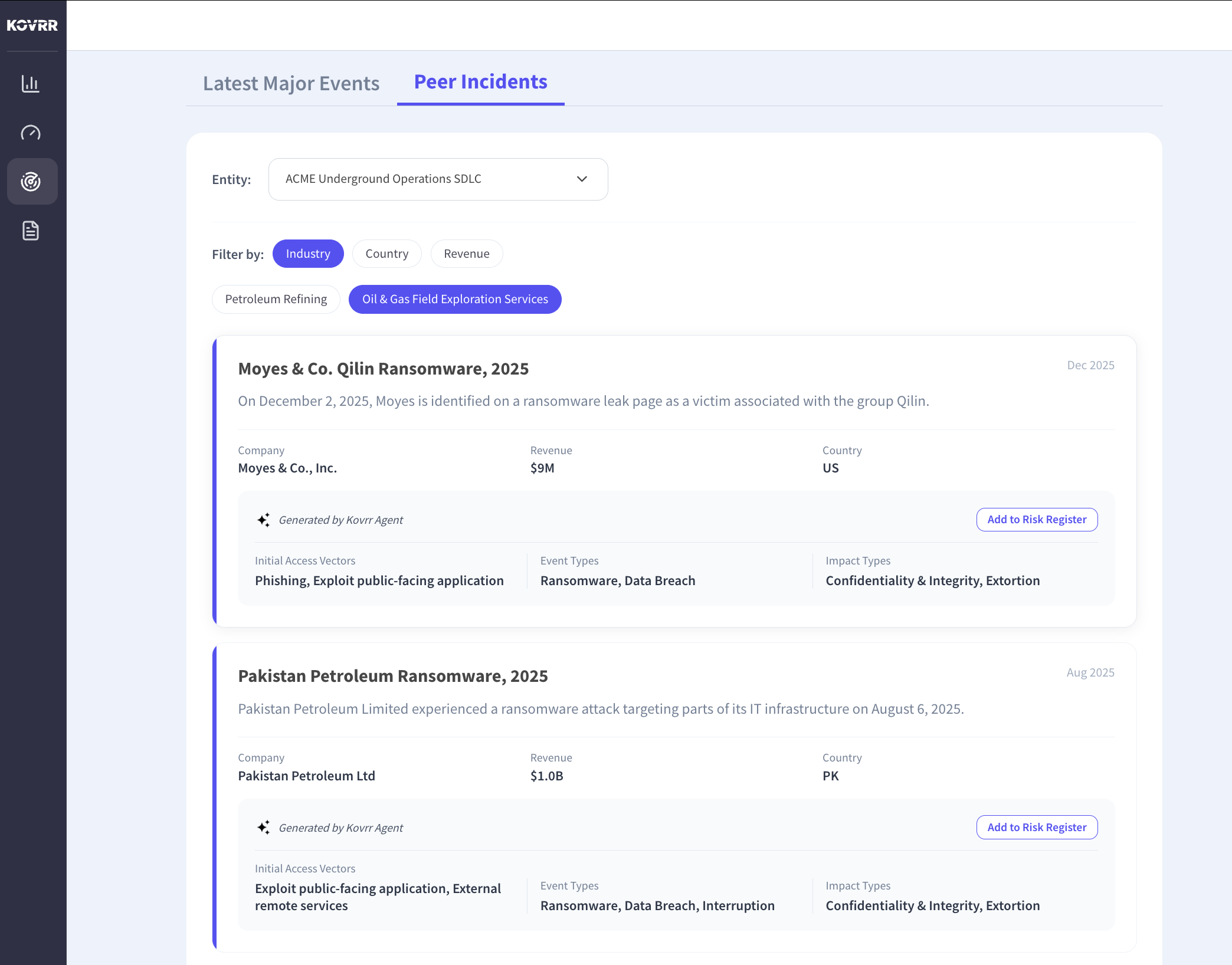Click Phishing, Exploit public-facing application text

tap(379, 581)
